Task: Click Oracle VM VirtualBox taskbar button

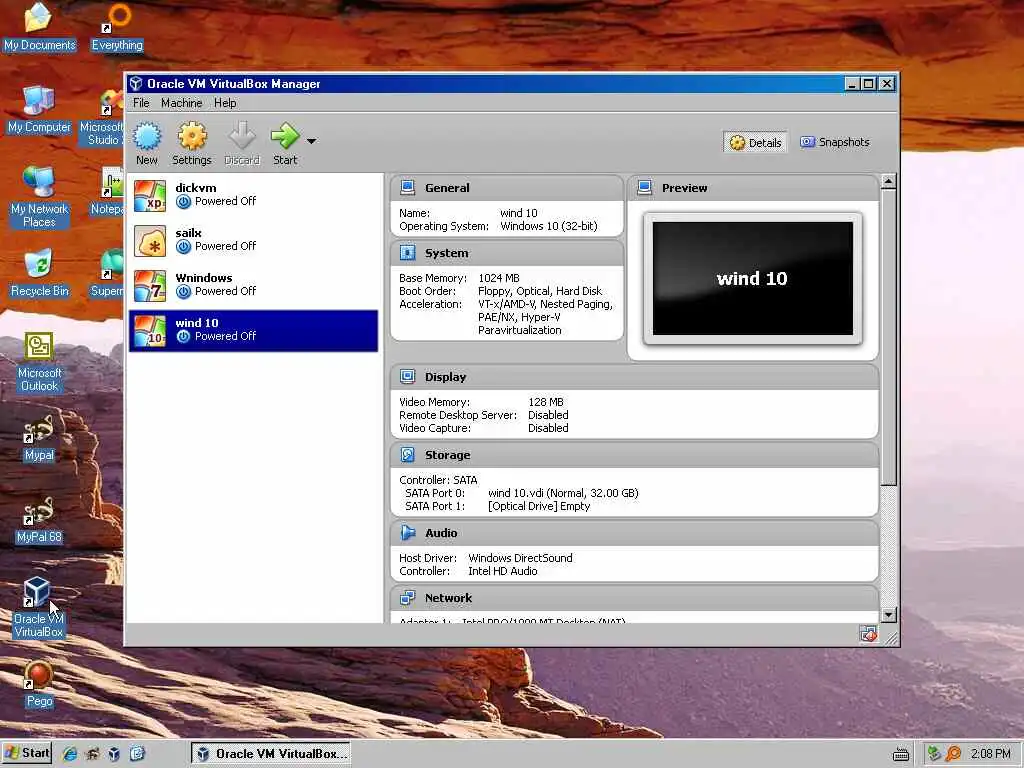Action: (x=271, y=754)
